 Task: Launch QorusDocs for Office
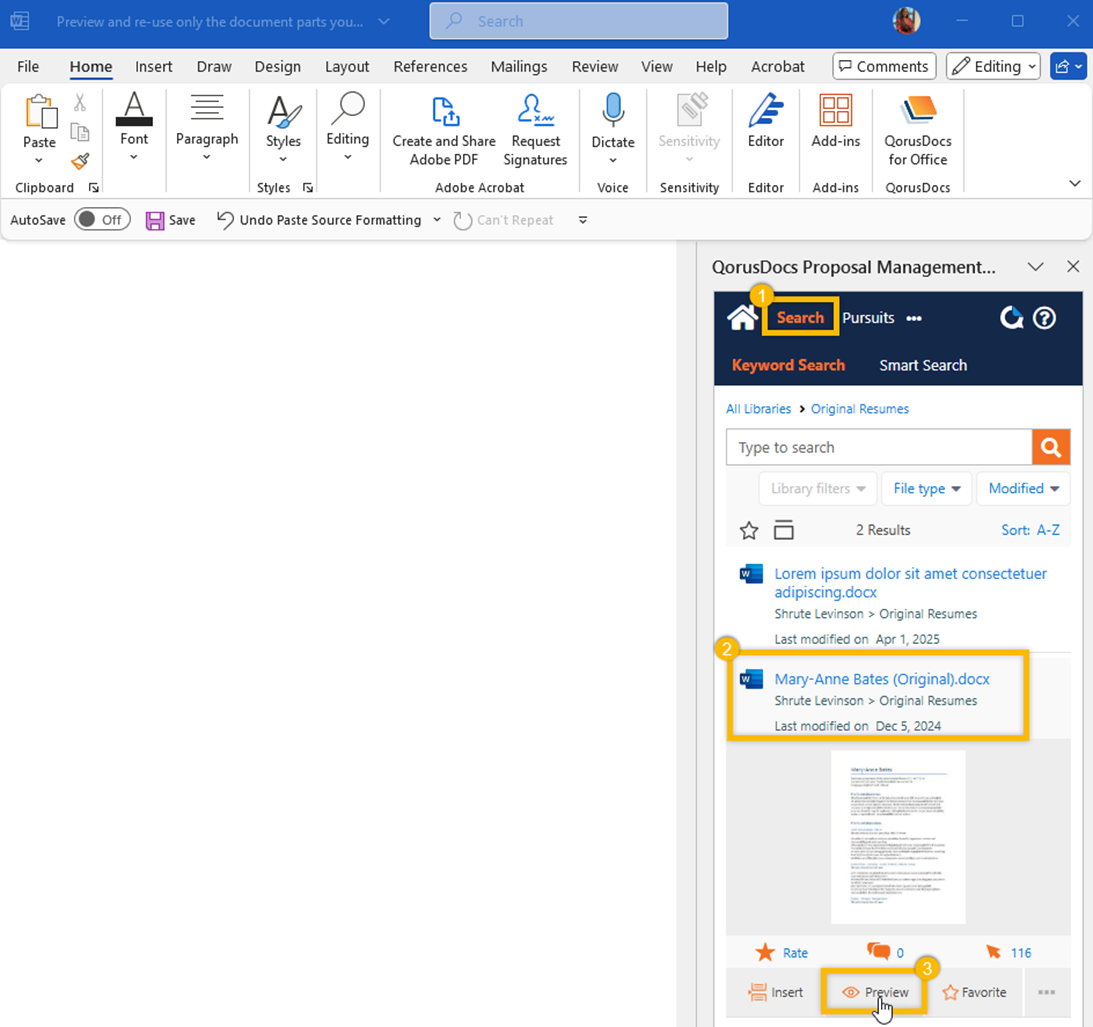918,130
